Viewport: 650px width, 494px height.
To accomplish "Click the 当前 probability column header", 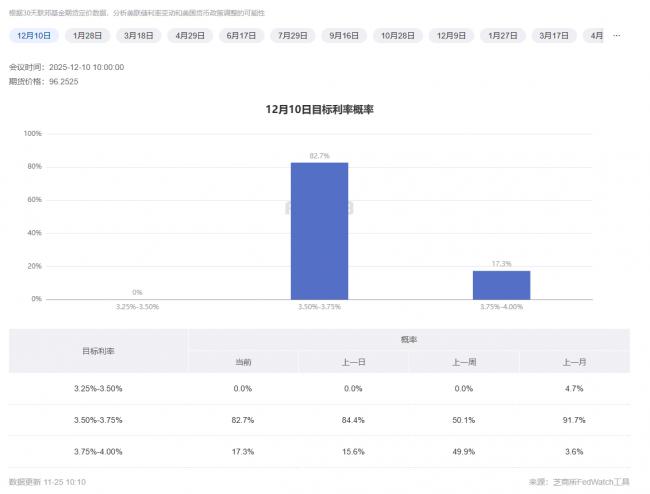I will (x=243, y=362).
